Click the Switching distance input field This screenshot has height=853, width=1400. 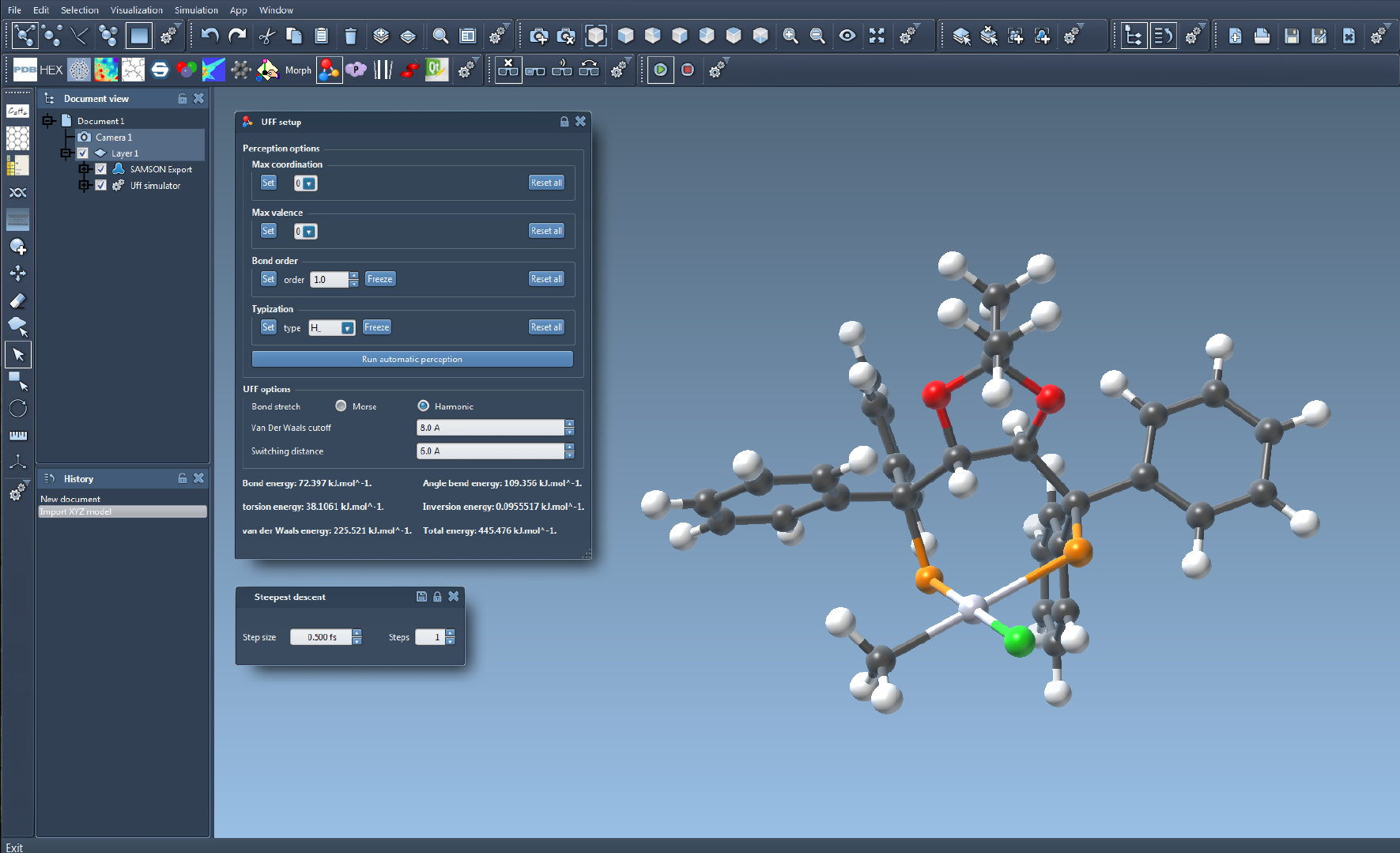coord(490,451)
